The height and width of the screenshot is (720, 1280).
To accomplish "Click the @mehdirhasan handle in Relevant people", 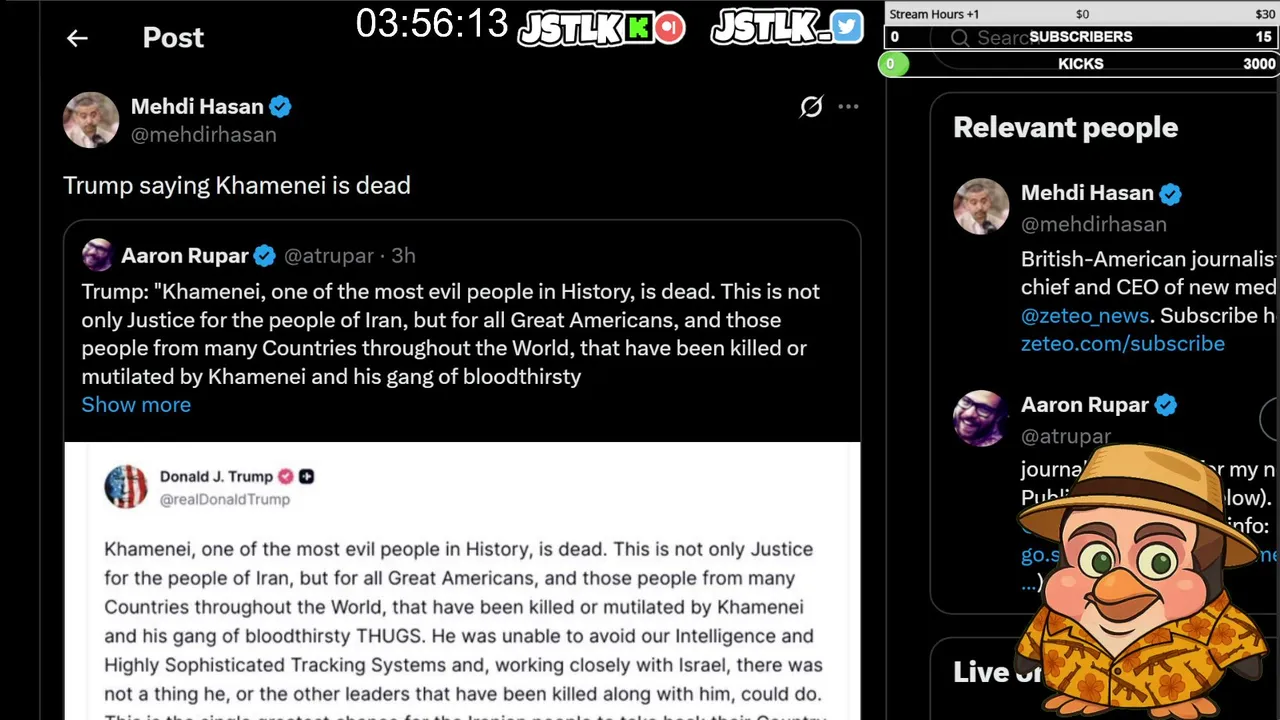I will click(x=1094, y=224).
